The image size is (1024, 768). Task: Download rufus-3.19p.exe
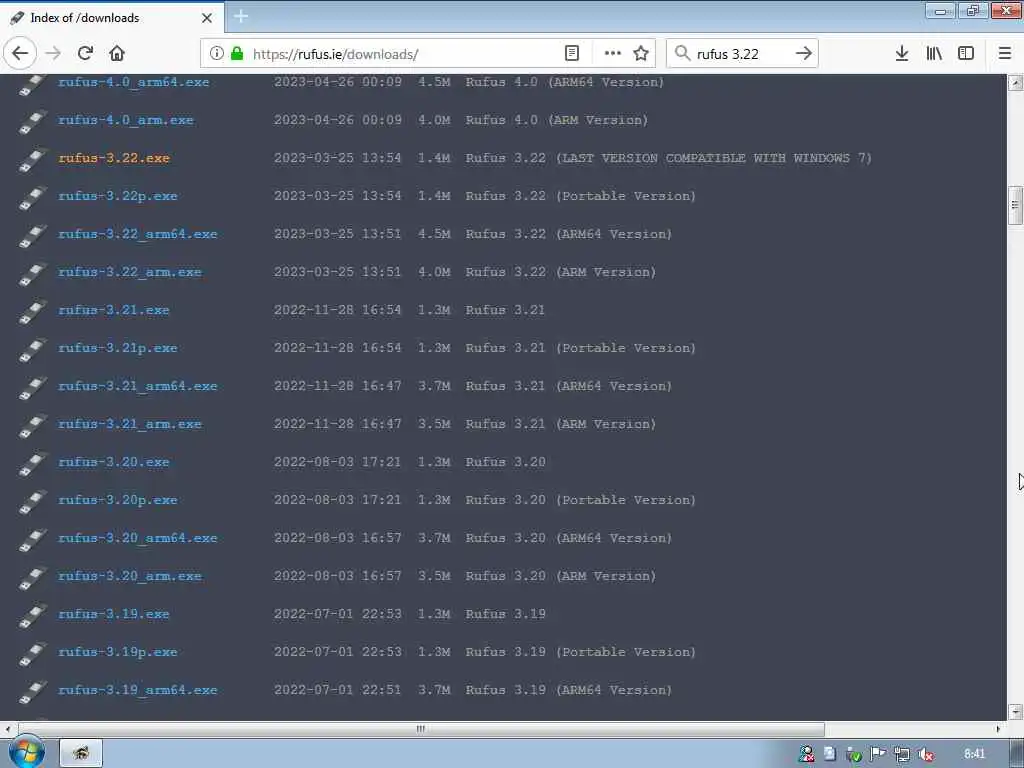tap(118, 652)
